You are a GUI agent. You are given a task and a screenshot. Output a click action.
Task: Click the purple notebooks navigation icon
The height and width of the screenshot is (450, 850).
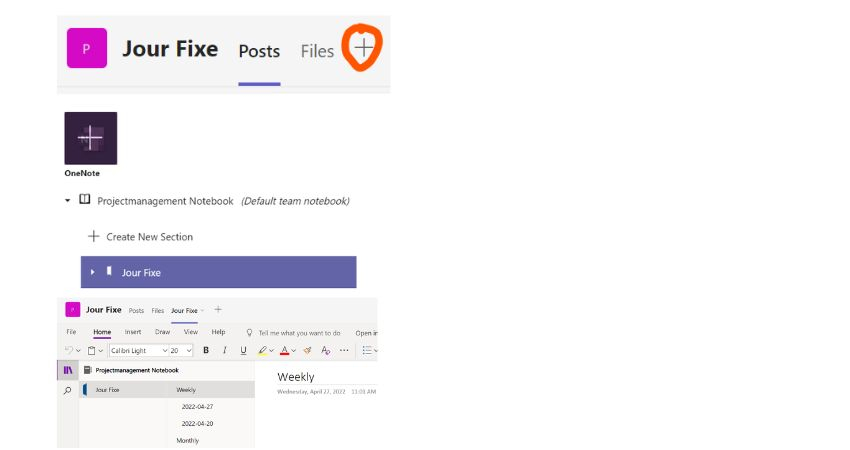(x=68, y=370)
